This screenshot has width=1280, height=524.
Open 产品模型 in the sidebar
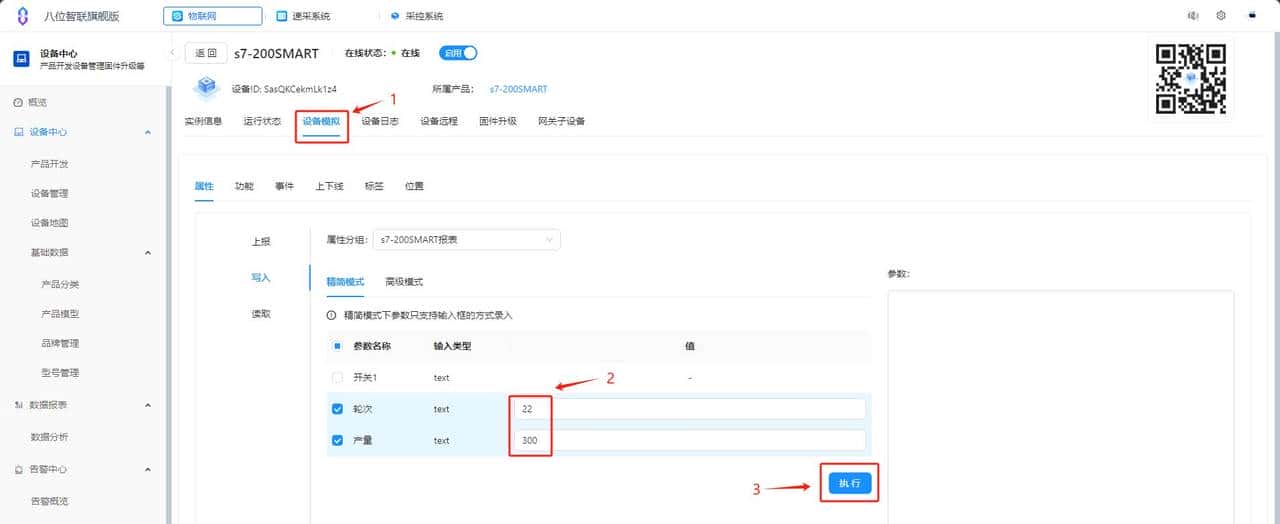point(60,314)
